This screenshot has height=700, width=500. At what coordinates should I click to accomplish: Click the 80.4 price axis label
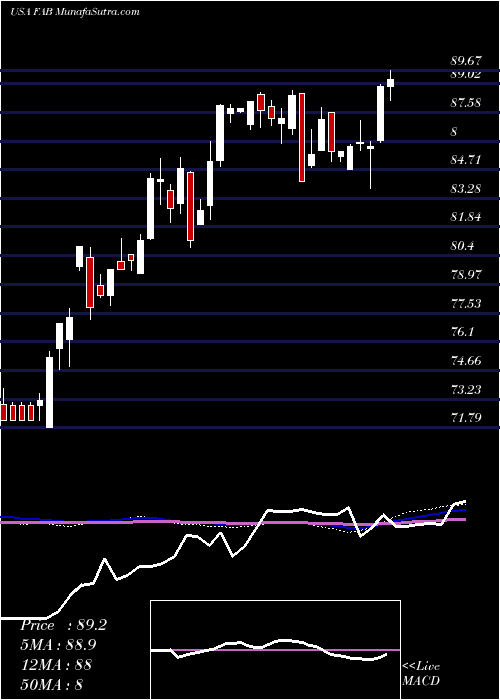click(x=462, y=246)
